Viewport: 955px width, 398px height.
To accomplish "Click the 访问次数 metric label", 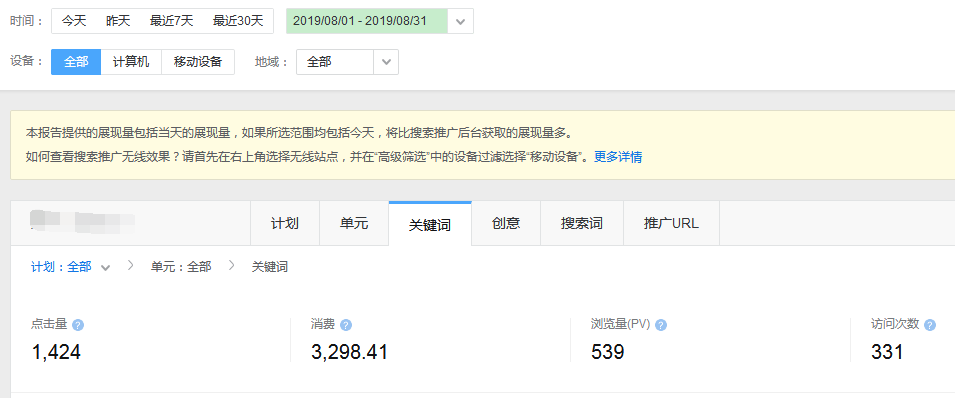I will click(x=895, y=324).
